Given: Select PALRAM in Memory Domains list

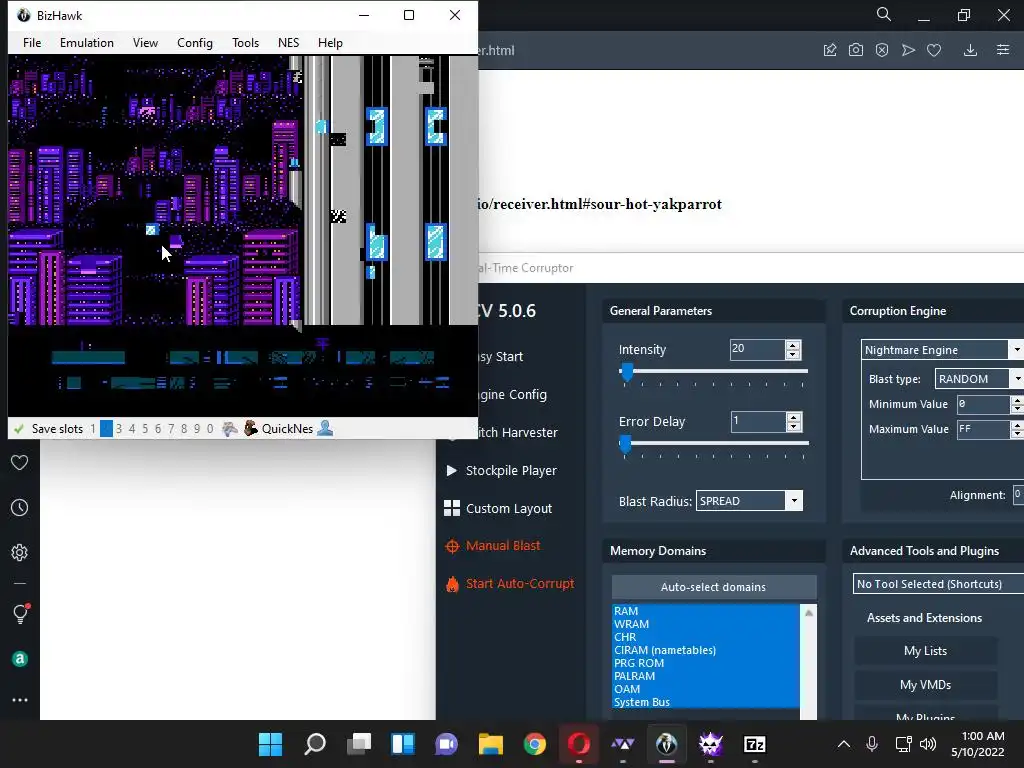Looking at the screenshot, I should coord(705,676).
